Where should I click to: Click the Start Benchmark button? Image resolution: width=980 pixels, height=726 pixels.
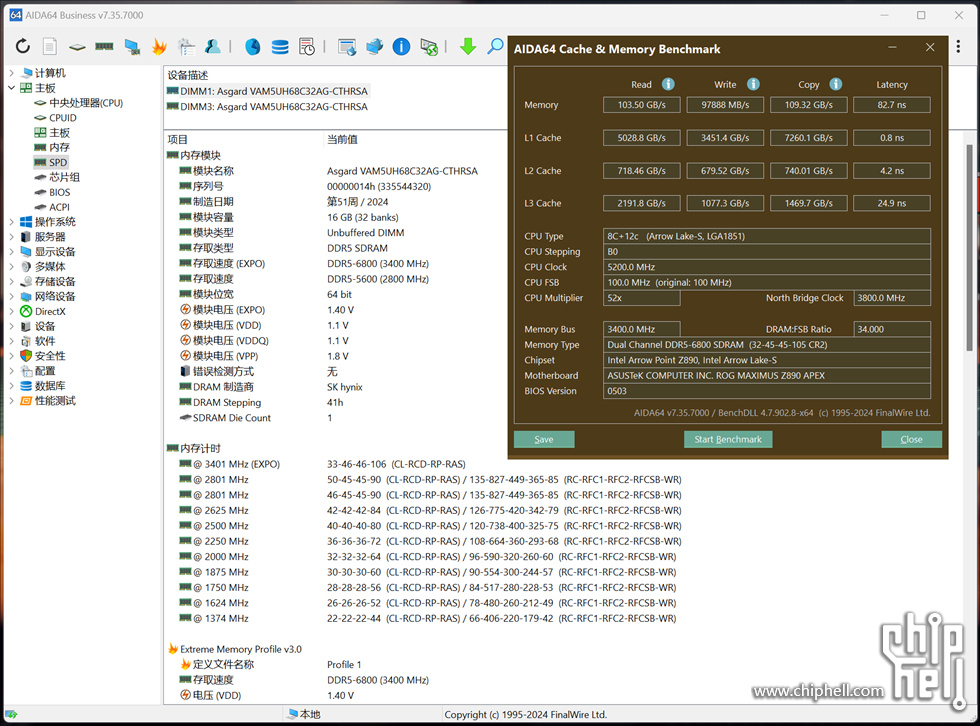(728, 439)
